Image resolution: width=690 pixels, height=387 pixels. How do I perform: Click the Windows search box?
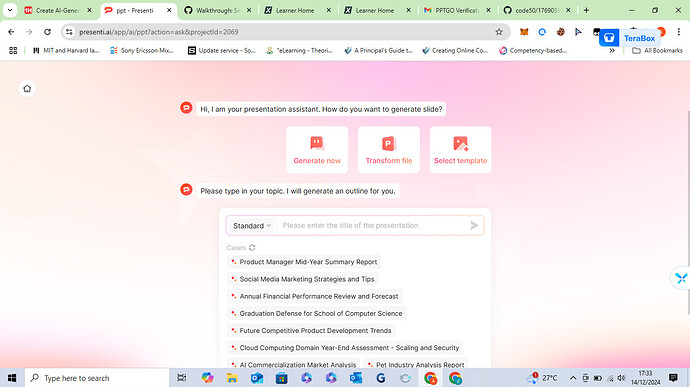(97, 378)
